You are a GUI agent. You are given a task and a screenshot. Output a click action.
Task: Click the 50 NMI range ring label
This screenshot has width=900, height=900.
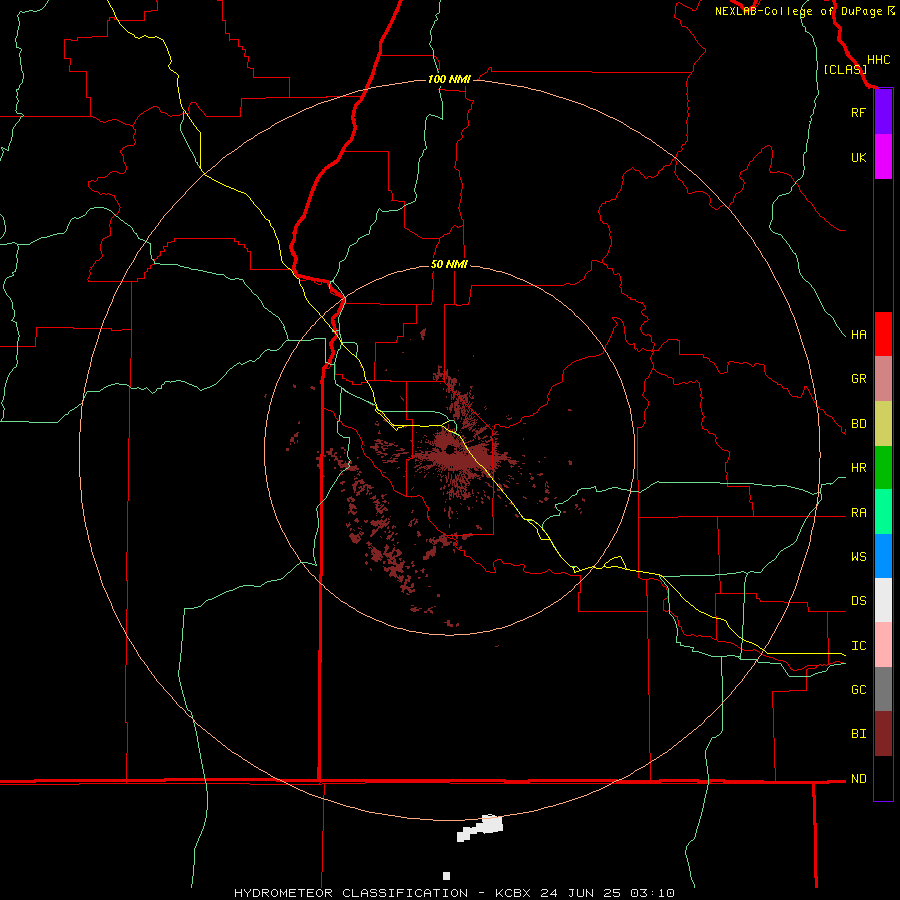[x=449, y=264]
